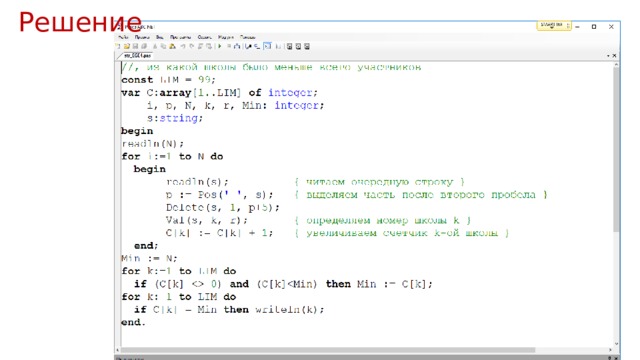The image size is (640, 360).
Task: Click the Redo arrow icon
Action: [x=192, y=46]
